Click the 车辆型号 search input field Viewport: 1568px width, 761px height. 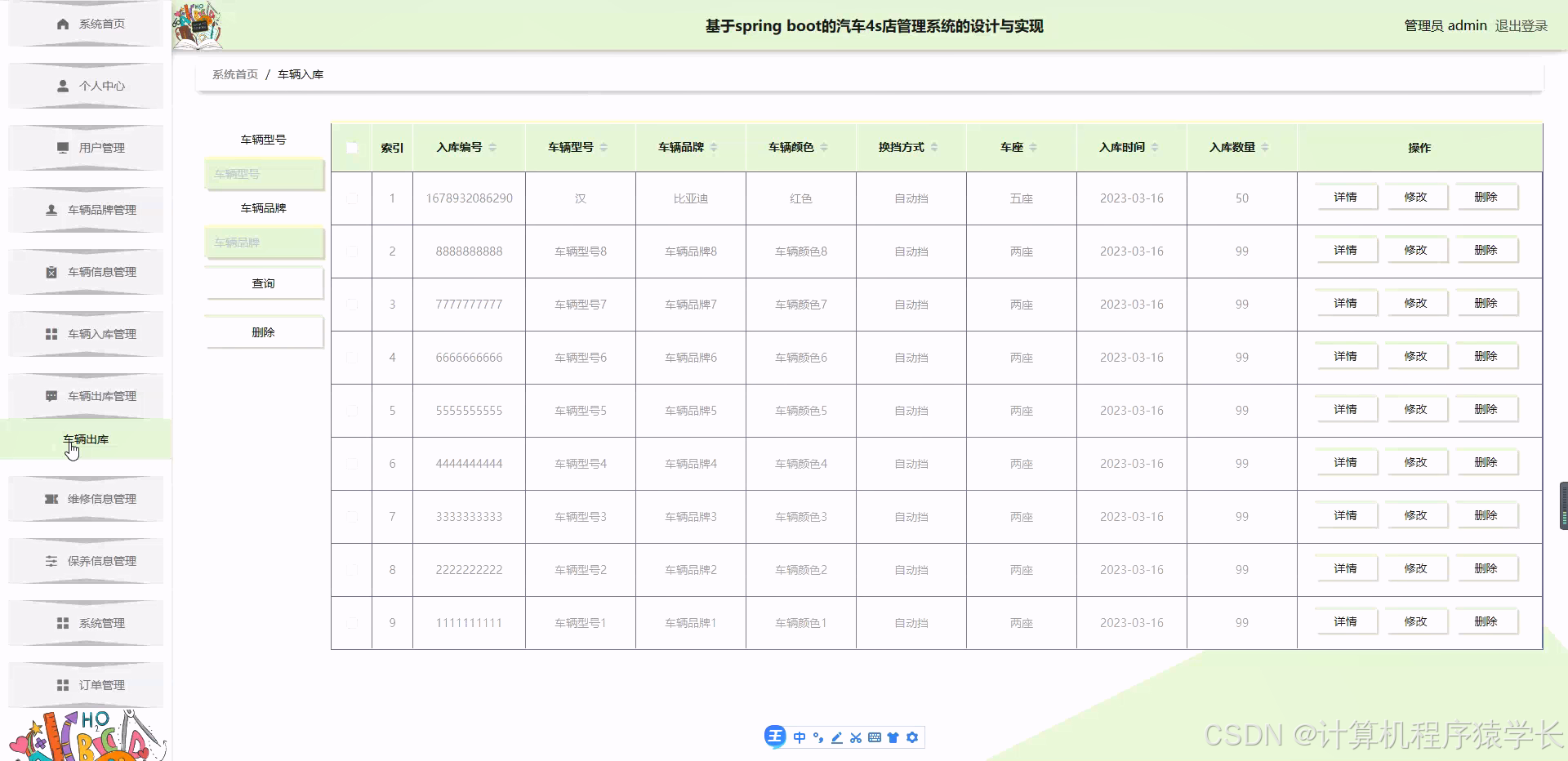point(263,174)
